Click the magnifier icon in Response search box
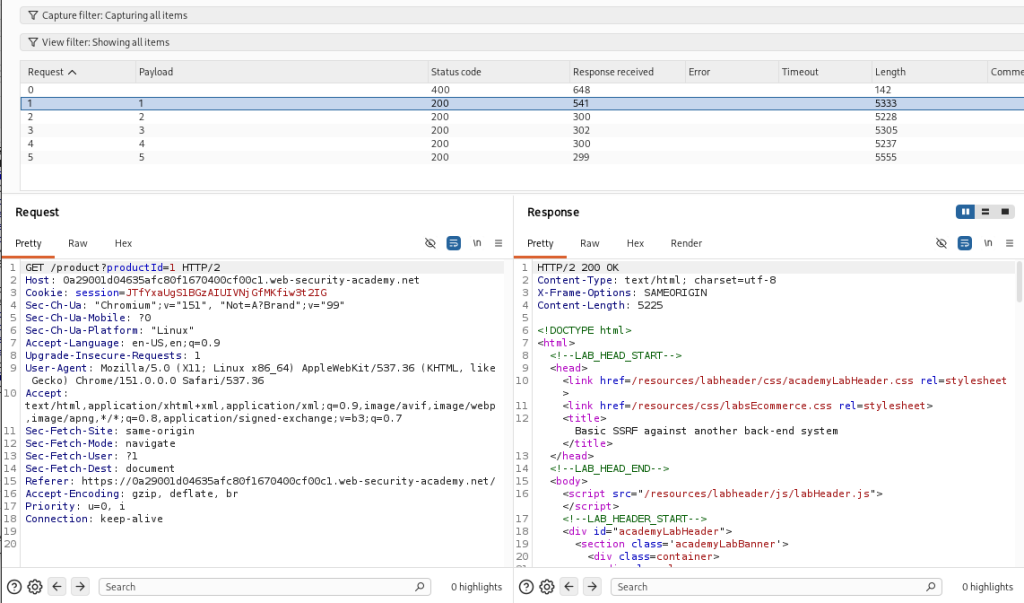The width and height of the screenshot is (1024, 603). pyautogui.click(x=931, y=587)
